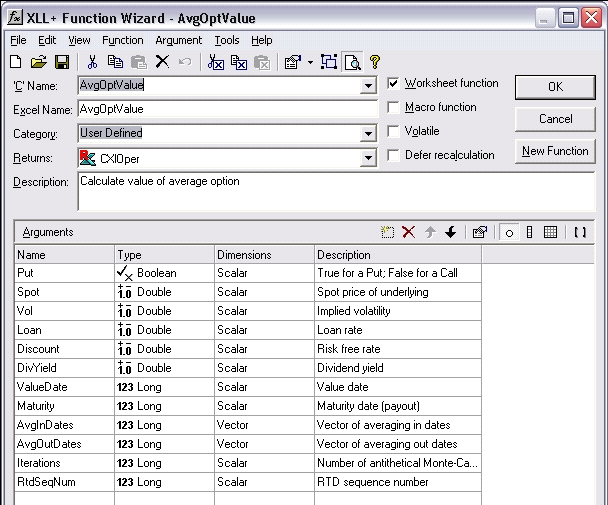Image resolution: width=608 pixels, height=505 pixels.
Task: Select the AvgOutDates argument name
Action: [64, 444]
